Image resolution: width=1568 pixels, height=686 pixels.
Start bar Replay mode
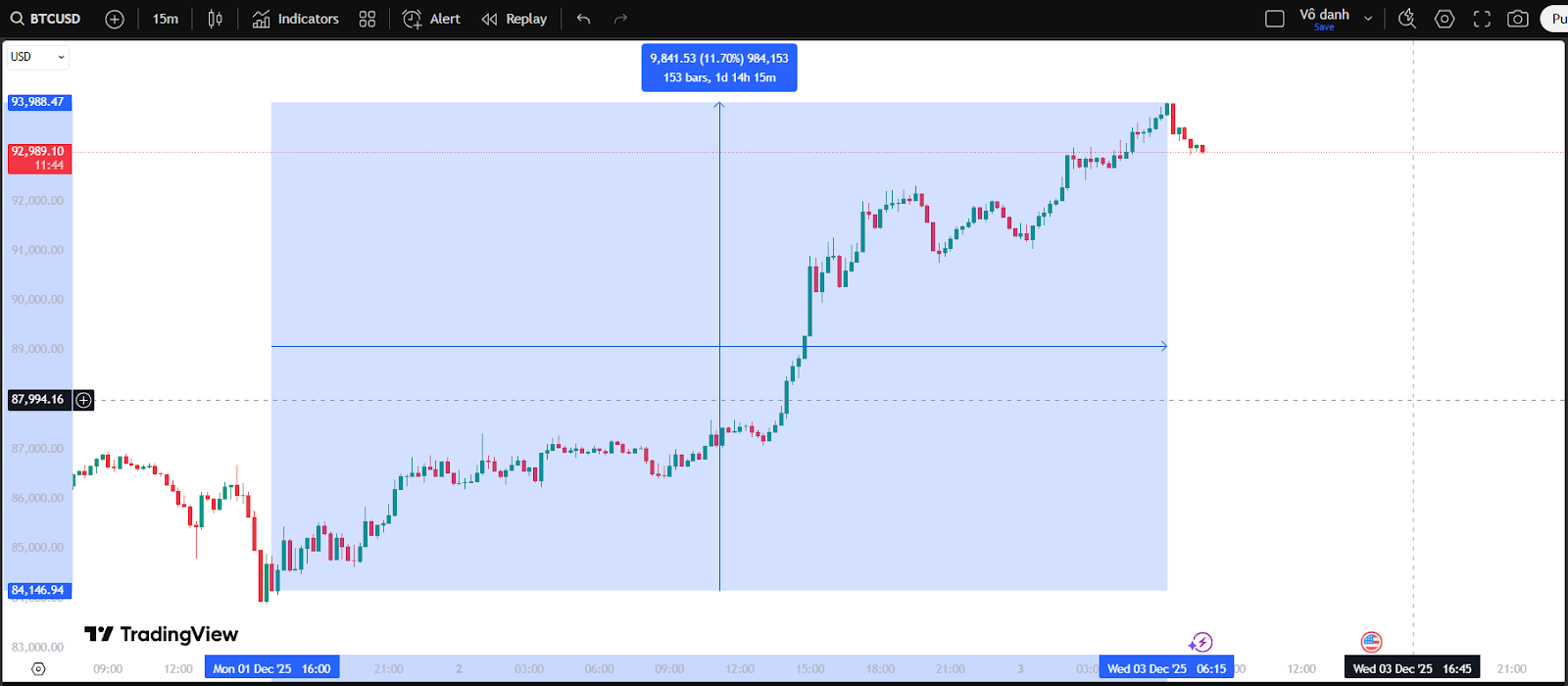[514, 19]
